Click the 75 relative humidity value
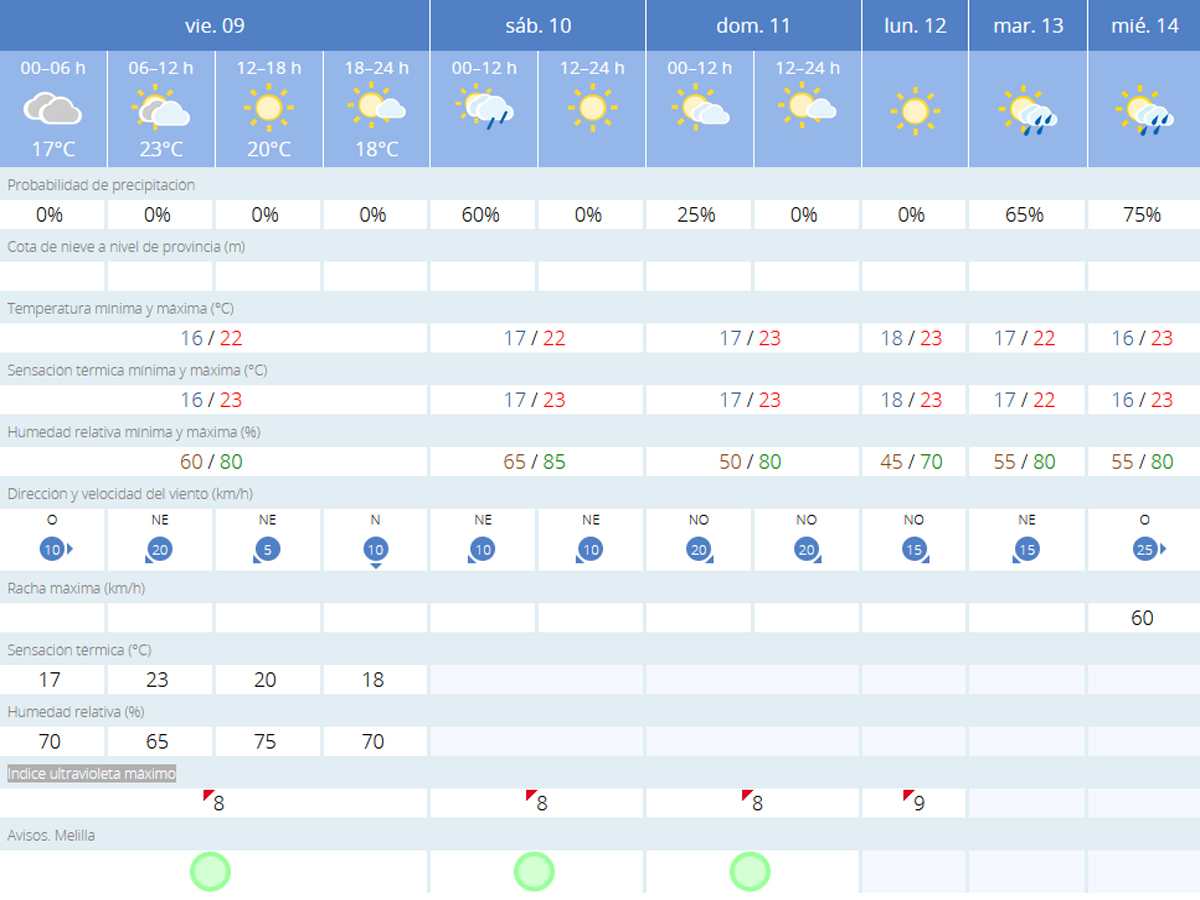The height and width of the screenshot is (900, 1200). (x=264, y=742)
